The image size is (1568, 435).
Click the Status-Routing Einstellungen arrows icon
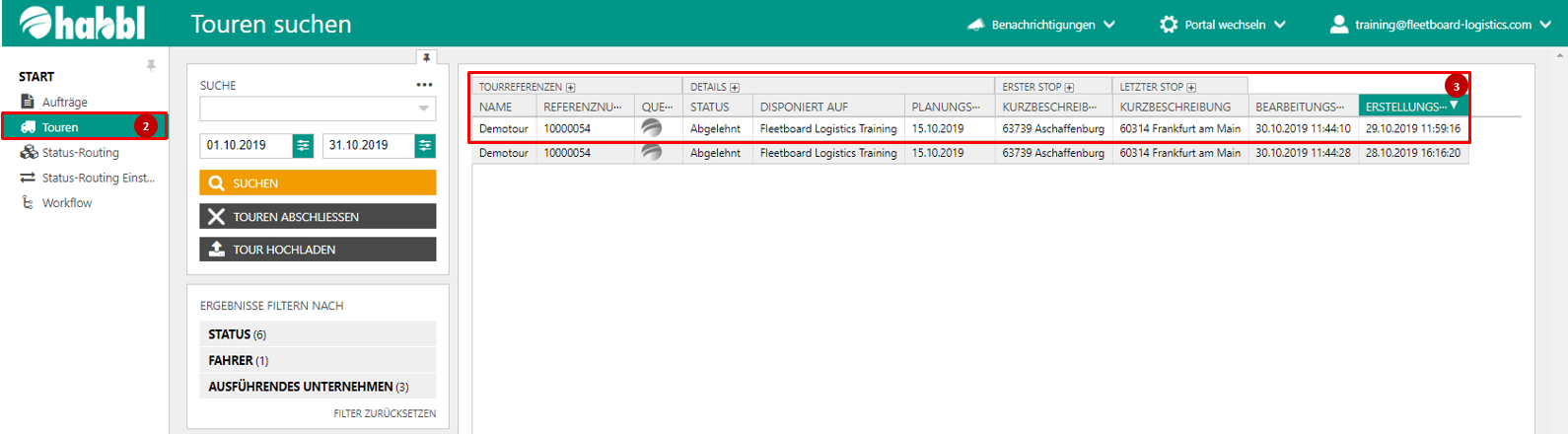[x=28, y=178]
